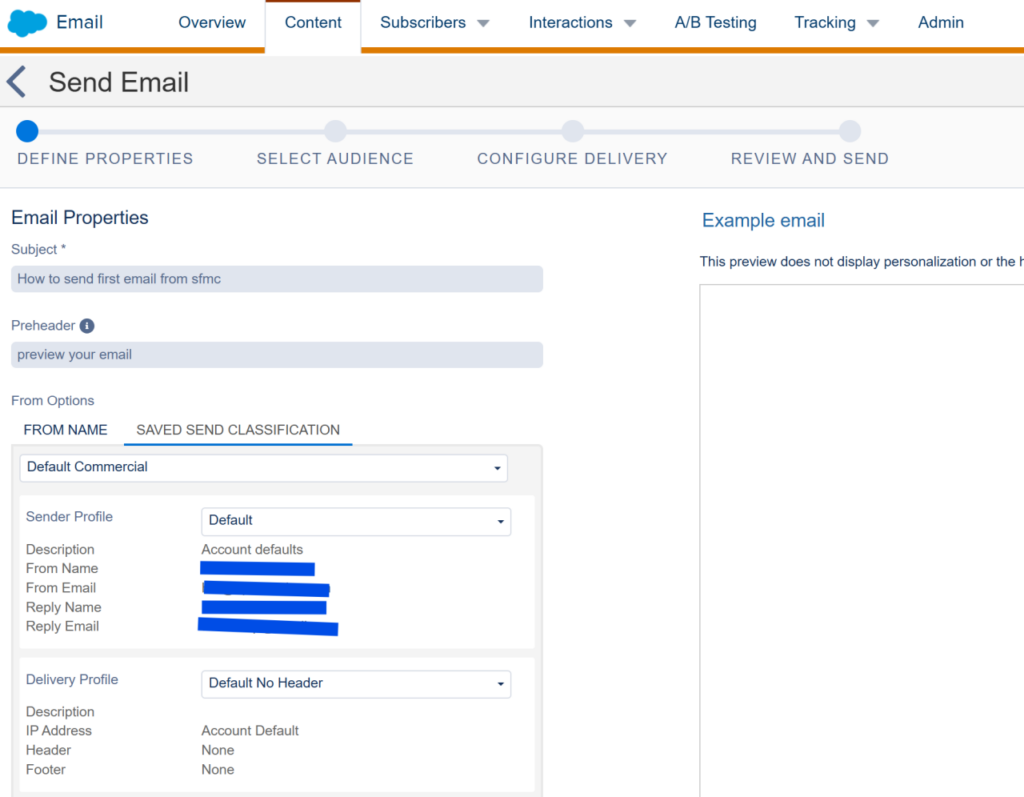
Task: Click the CONFIGURE DELIVERY step label
Action: pos(572,159)
